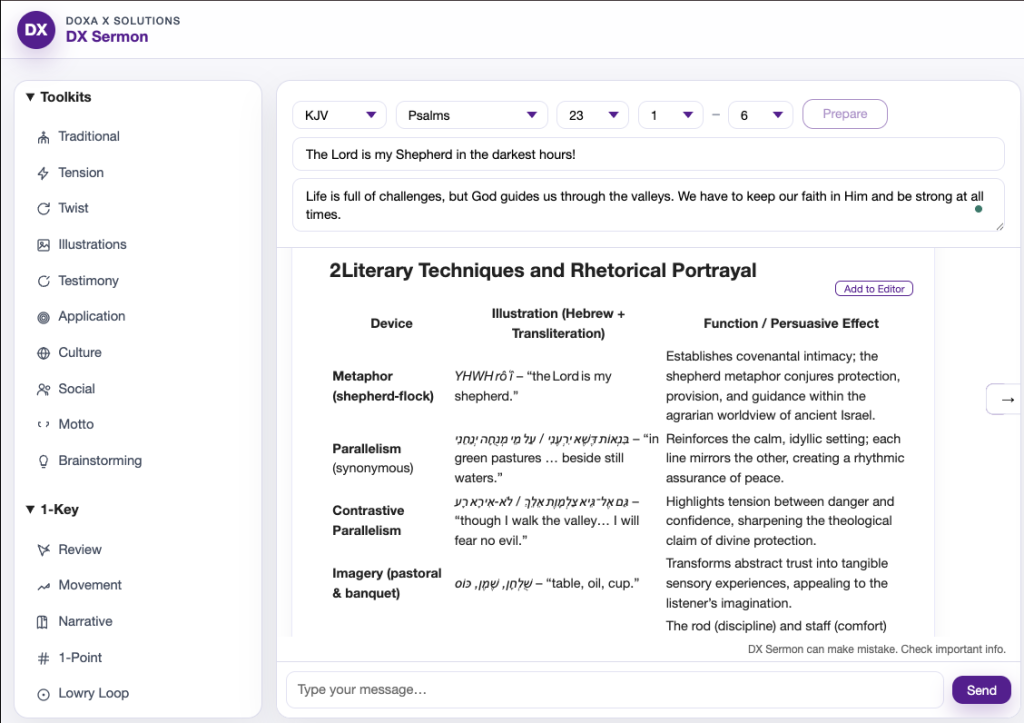Collapse the 1-Key section
Viewport: 1024px width, 723px height.
pyautogui.click(x=31, y=509)
